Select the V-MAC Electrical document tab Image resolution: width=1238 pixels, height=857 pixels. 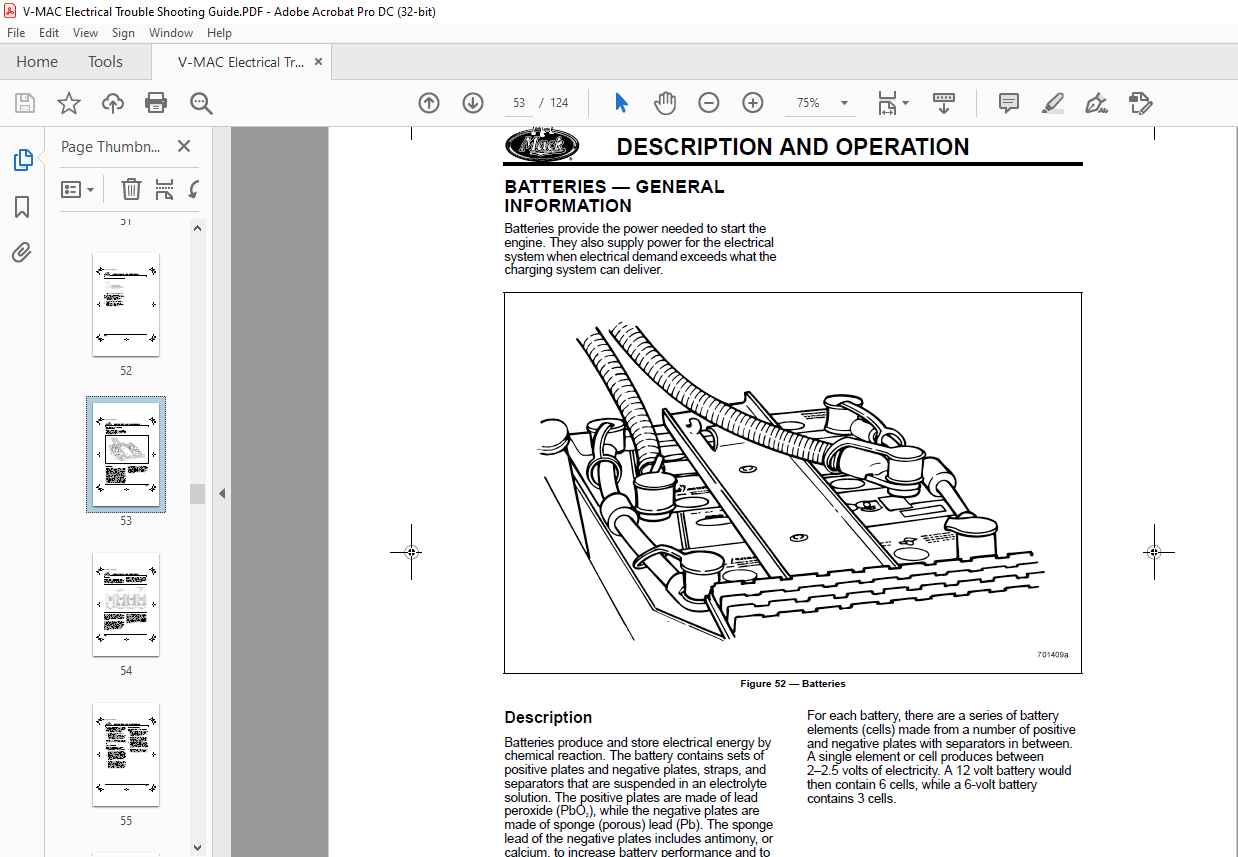[242, 62]
